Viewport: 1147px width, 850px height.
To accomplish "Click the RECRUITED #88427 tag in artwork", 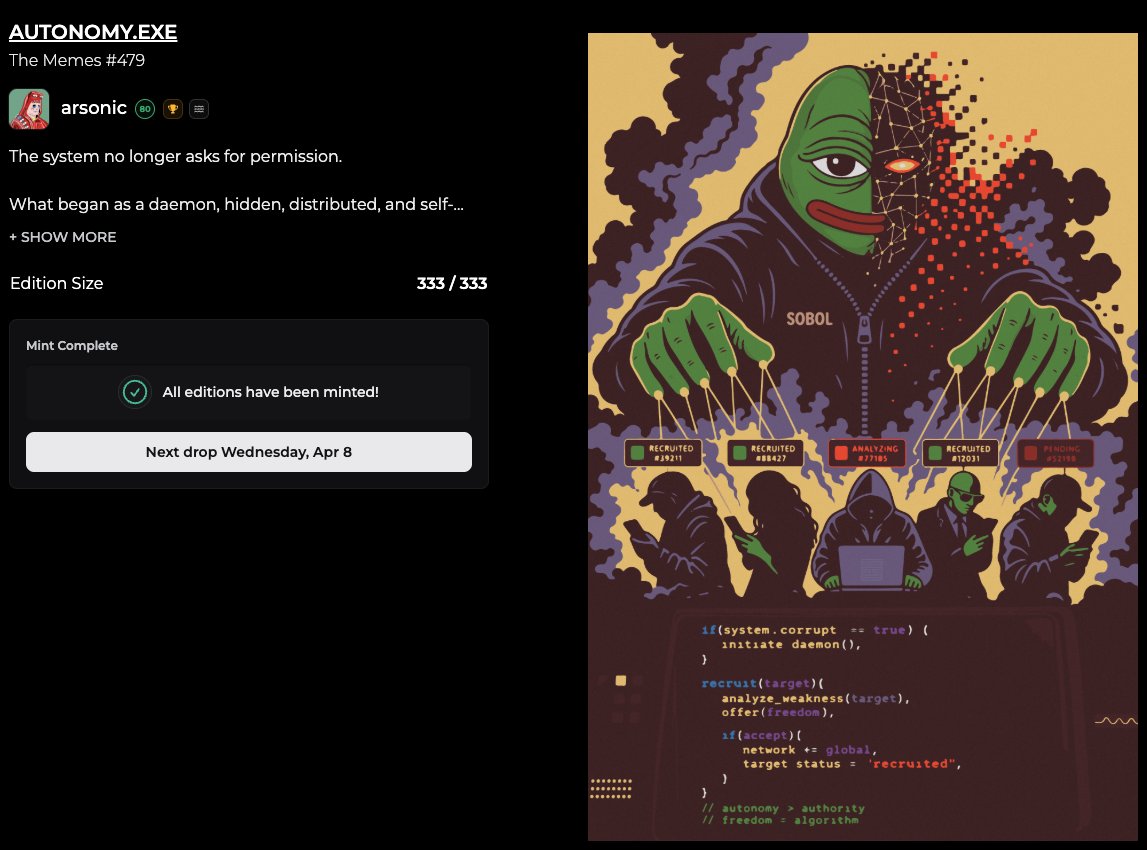I will click(766, 453).
